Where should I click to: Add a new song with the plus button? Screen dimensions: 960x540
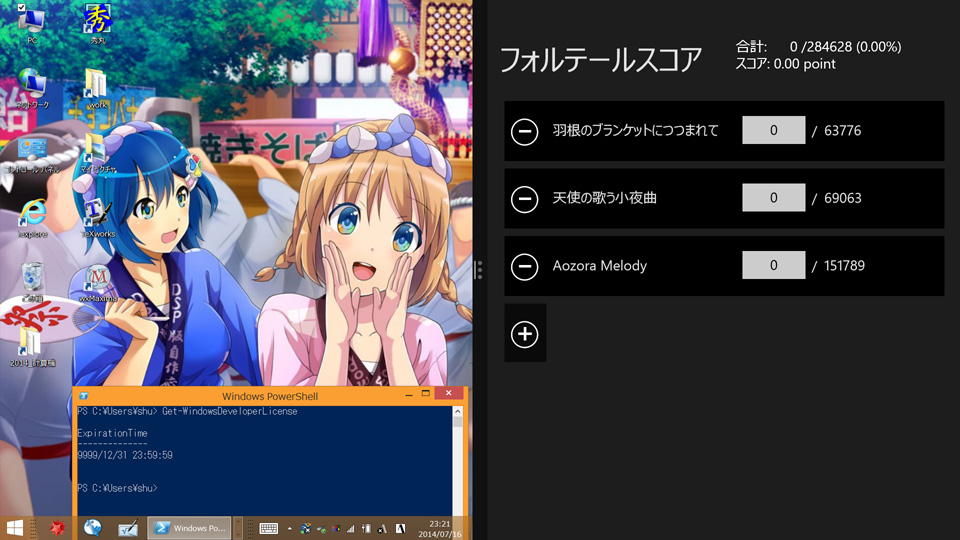[x=525, y=334]
